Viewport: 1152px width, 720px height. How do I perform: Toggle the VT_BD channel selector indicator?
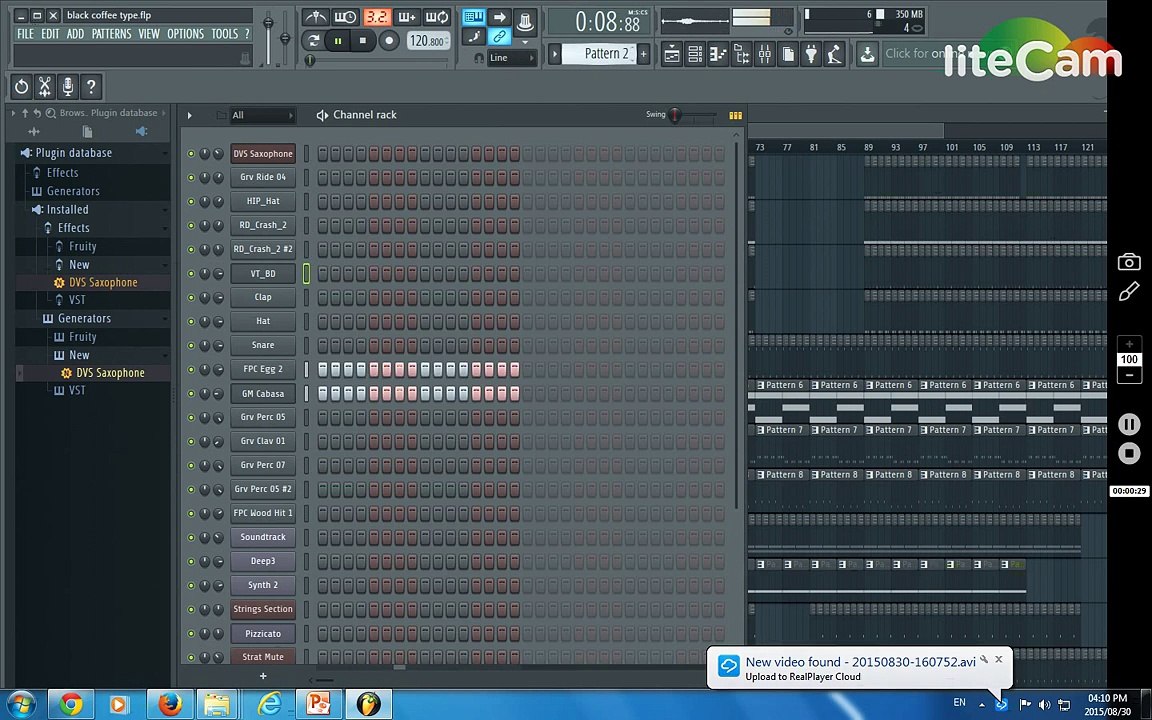click(306, 273)
